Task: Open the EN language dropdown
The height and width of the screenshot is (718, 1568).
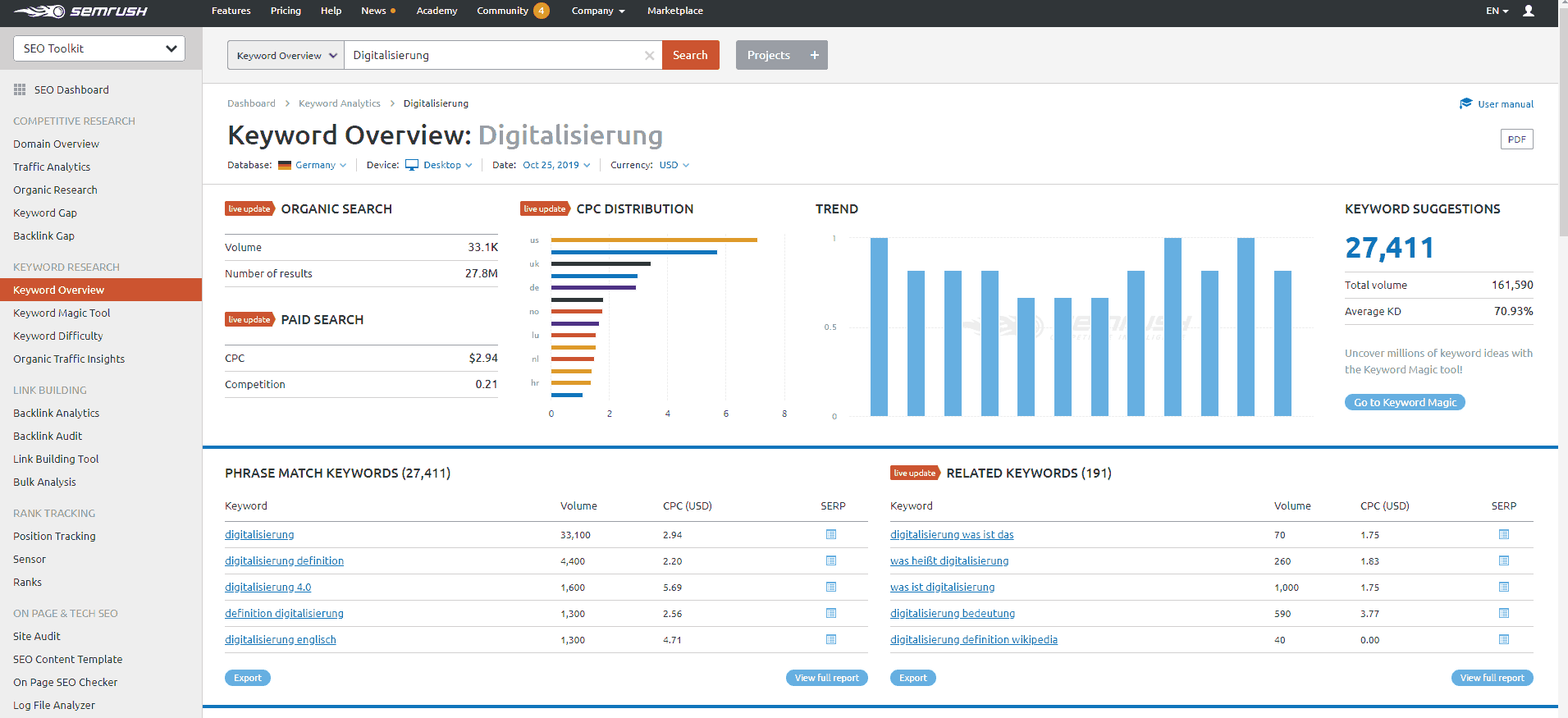Action: (1497, 11)
